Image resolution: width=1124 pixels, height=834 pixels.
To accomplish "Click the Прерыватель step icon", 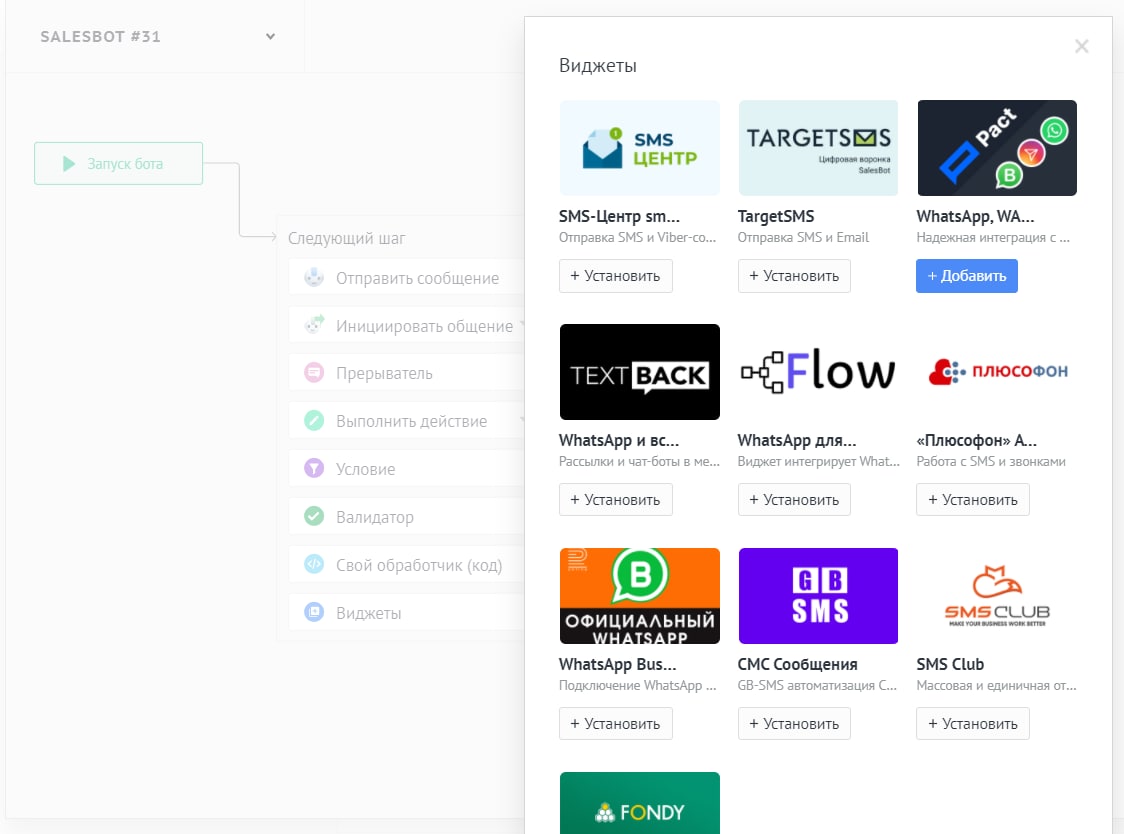I will click(314, 373).
